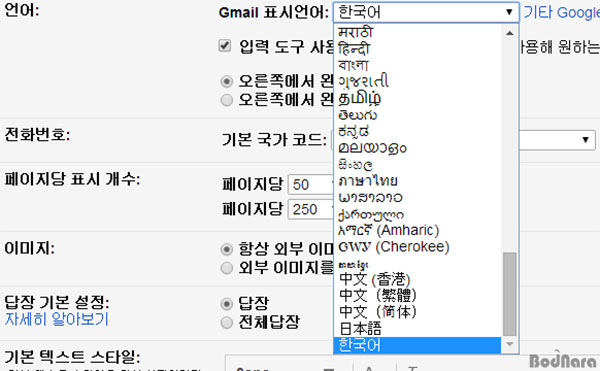Viewport: 600px width, 371px height.
Task: Open 기본 국가 코드 dropdown arrow
Action: point(585,140)
